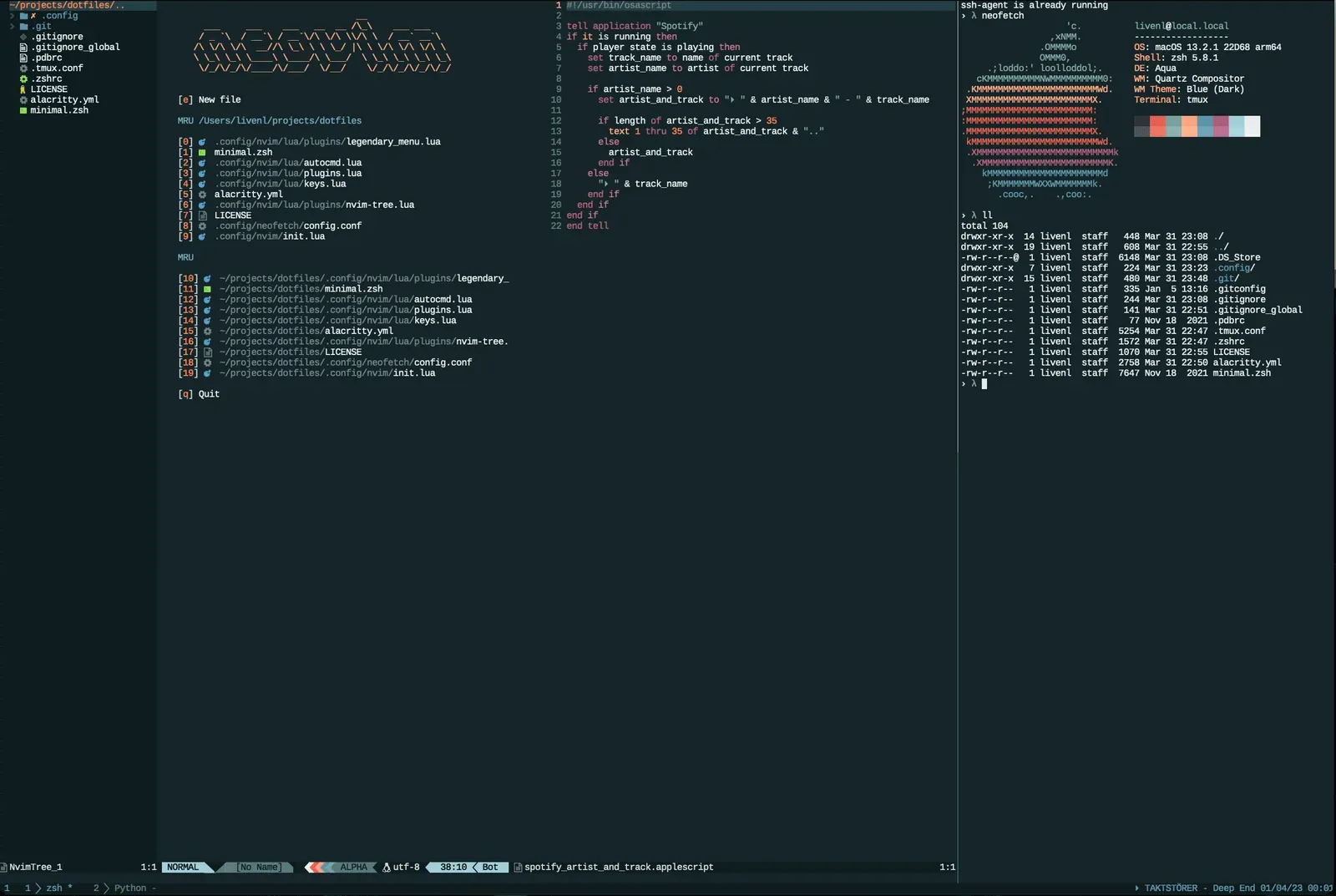Viewport: 1336px width, 896px height.
Task: Click the green gear icon beside .zshrc
Action: click(23, 79)
